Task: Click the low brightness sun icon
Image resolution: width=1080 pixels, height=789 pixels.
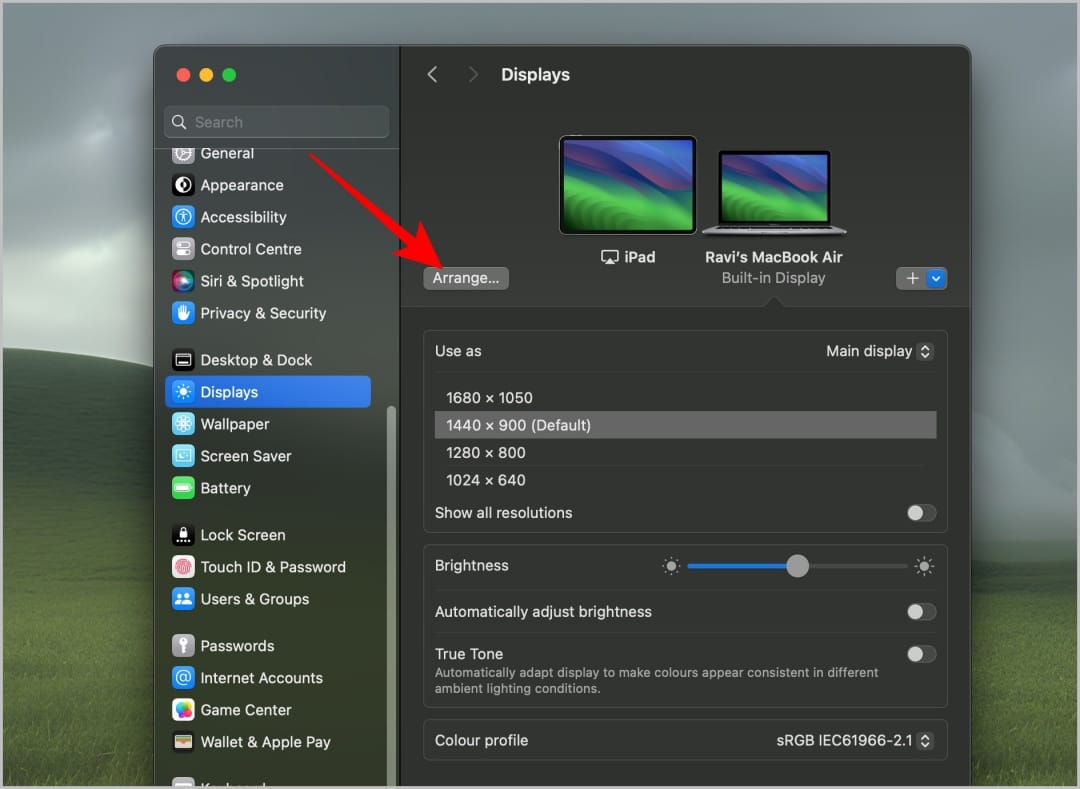Action: pyautogui.click(x=671, y=566)
